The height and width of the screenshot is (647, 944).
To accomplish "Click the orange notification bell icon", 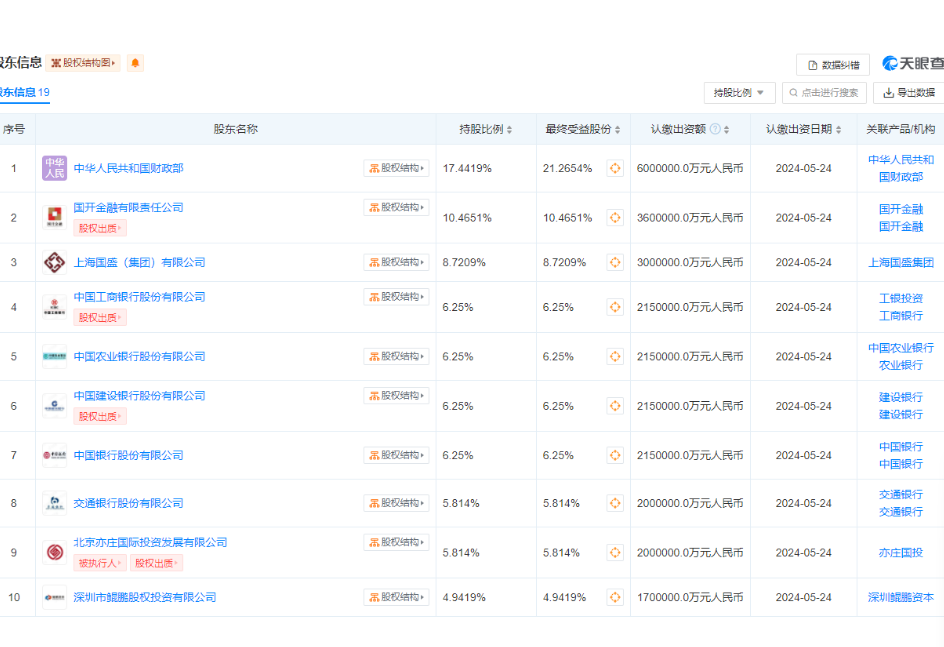I will pos(135,63).
